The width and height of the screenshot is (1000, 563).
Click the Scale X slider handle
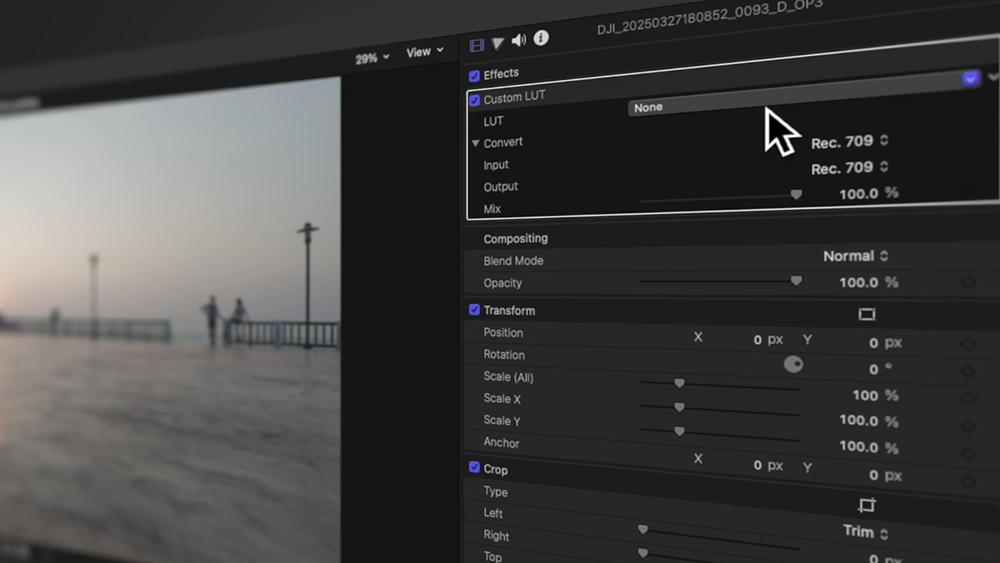pos(679,407)
